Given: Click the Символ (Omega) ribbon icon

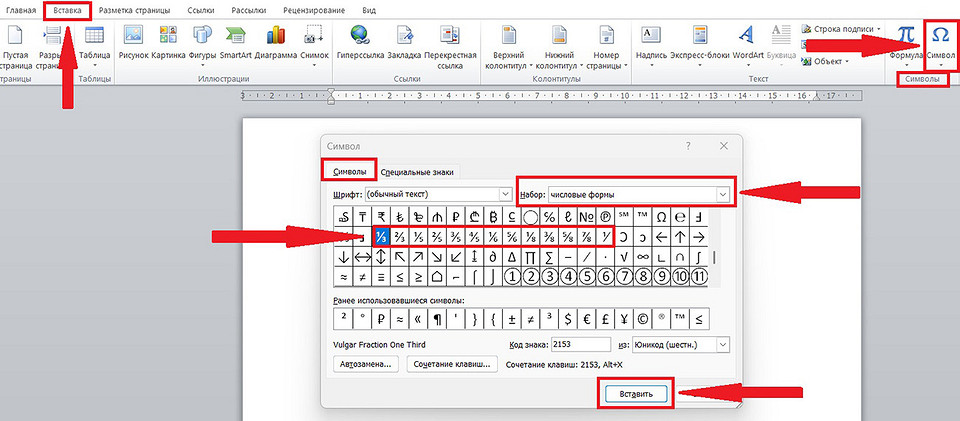Looking at the screenshot, I should pyautogui.click(x=940, y=38).
